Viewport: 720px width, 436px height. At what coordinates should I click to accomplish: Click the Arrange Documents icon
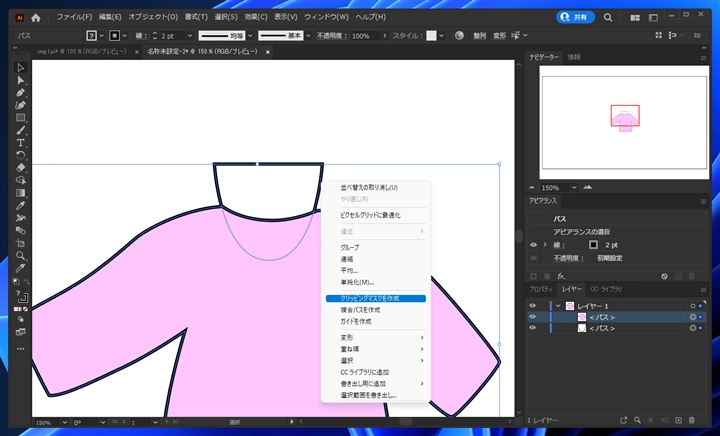coord(635,17)
